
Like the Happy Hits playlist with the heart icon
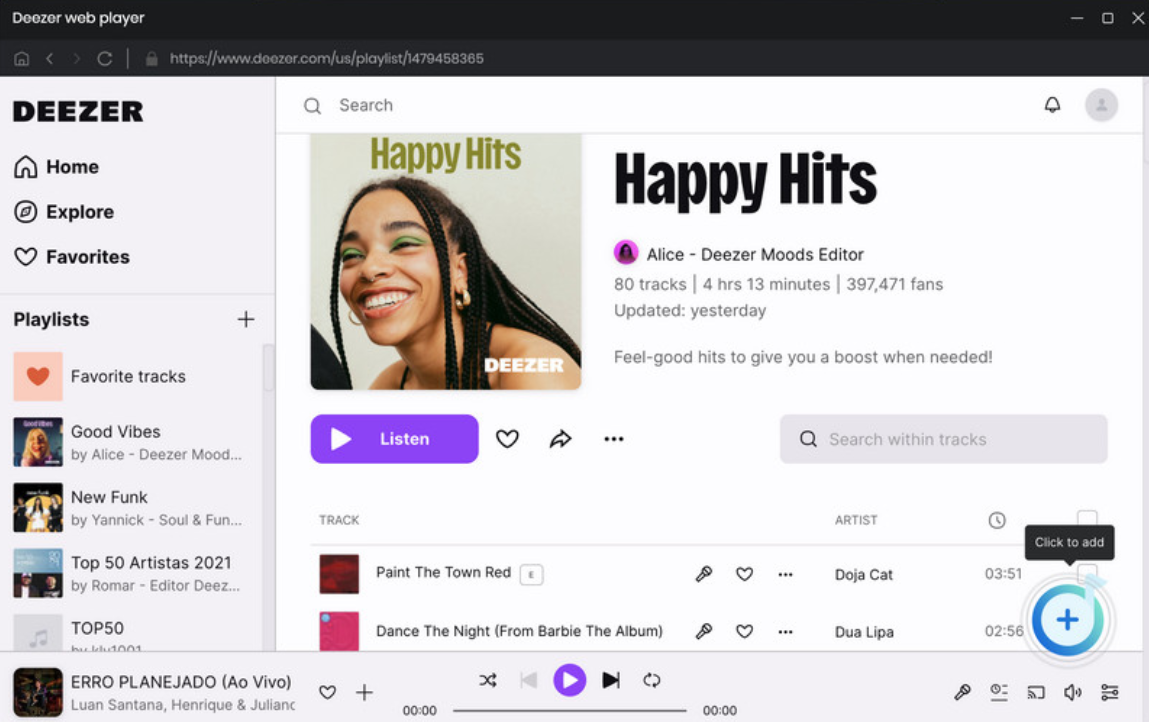pos(507,439)
